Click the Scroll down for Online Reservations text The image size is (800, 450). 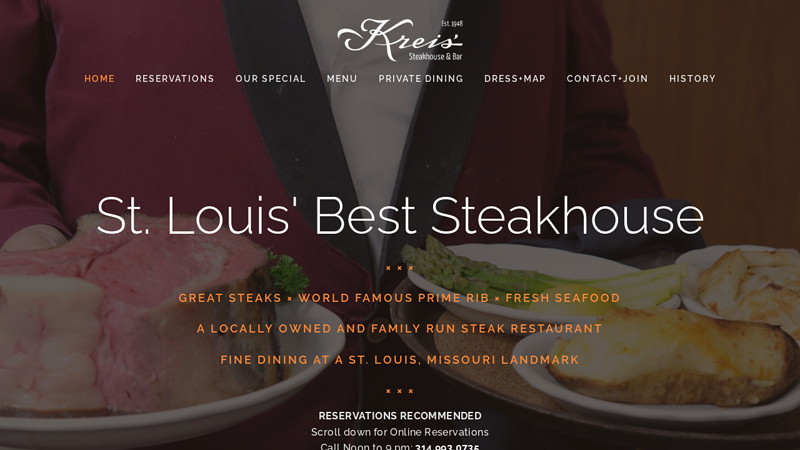[400, 432]
